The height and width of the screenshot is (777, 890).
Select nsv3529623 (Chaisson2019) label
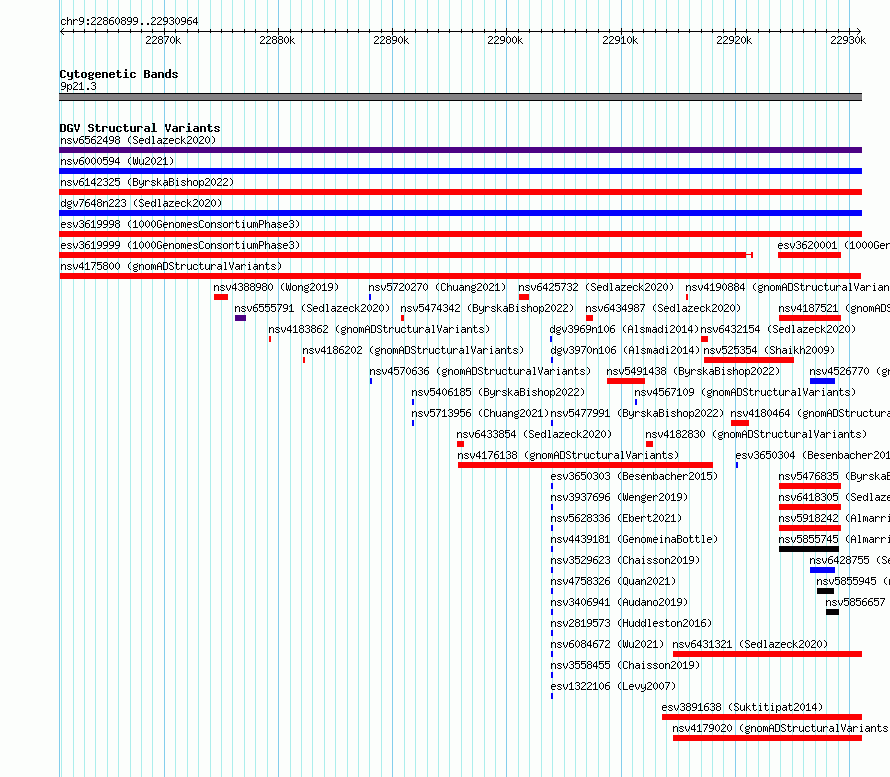625,560
